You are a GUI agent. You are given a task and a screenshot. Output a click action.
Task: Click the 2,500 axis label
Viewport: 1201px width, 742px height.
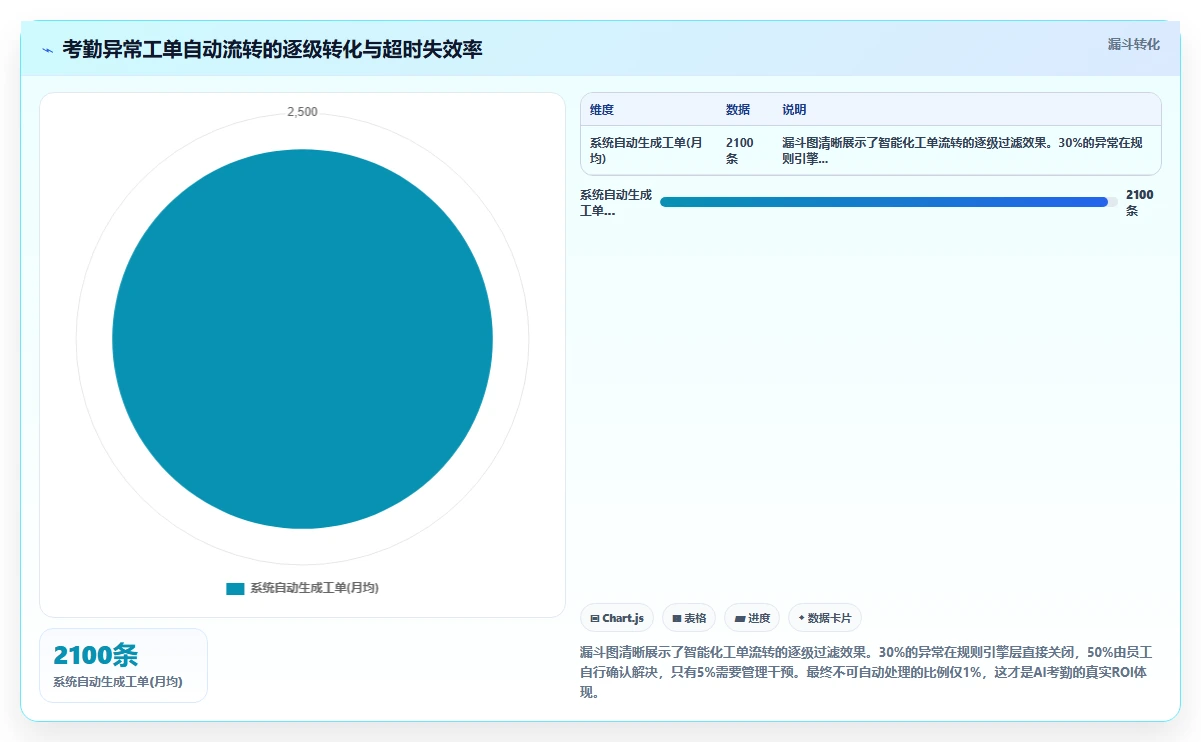tap(302, 112)
